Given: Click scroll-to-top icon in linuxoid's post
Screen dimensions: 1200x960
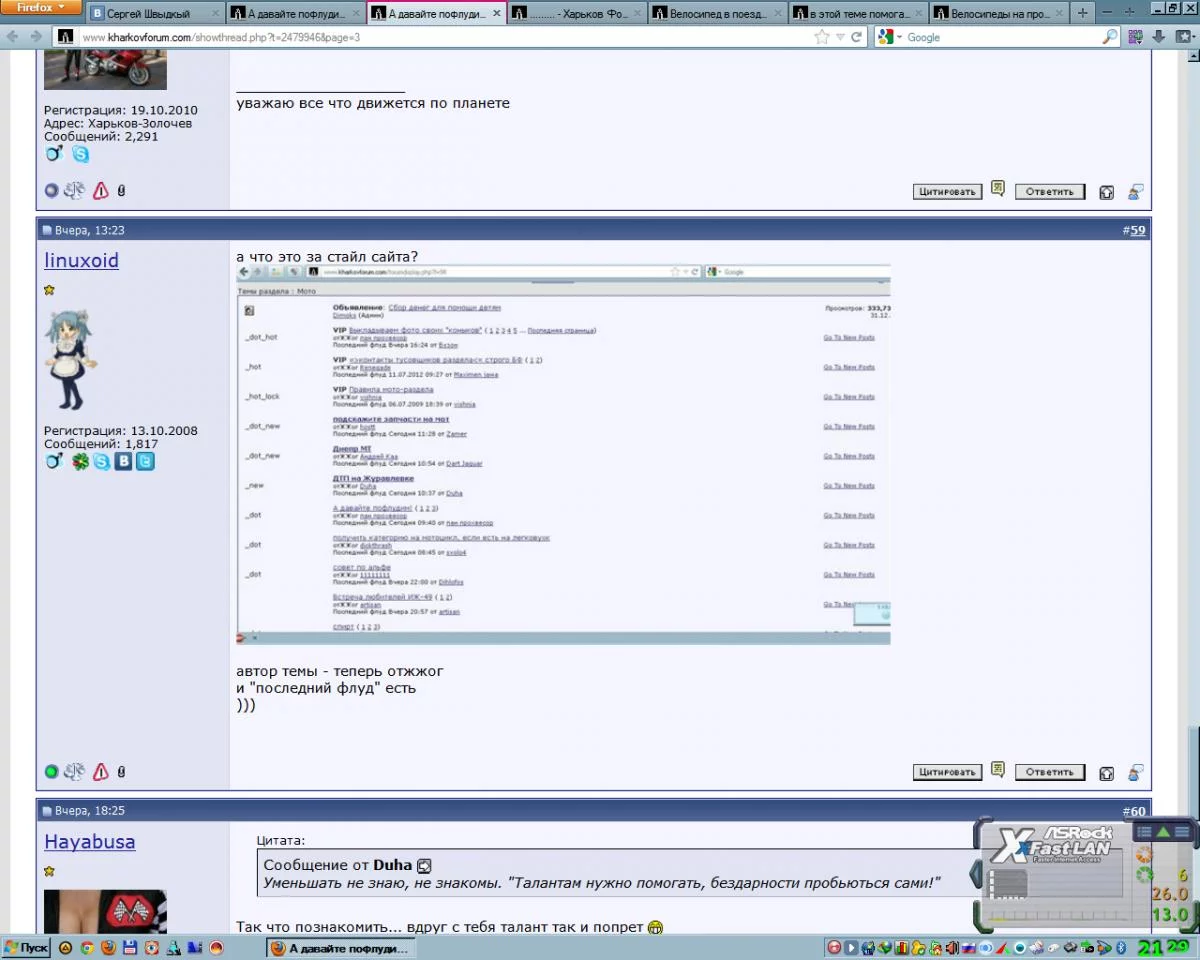Looking at the screenshot, I should (1106, 773).
